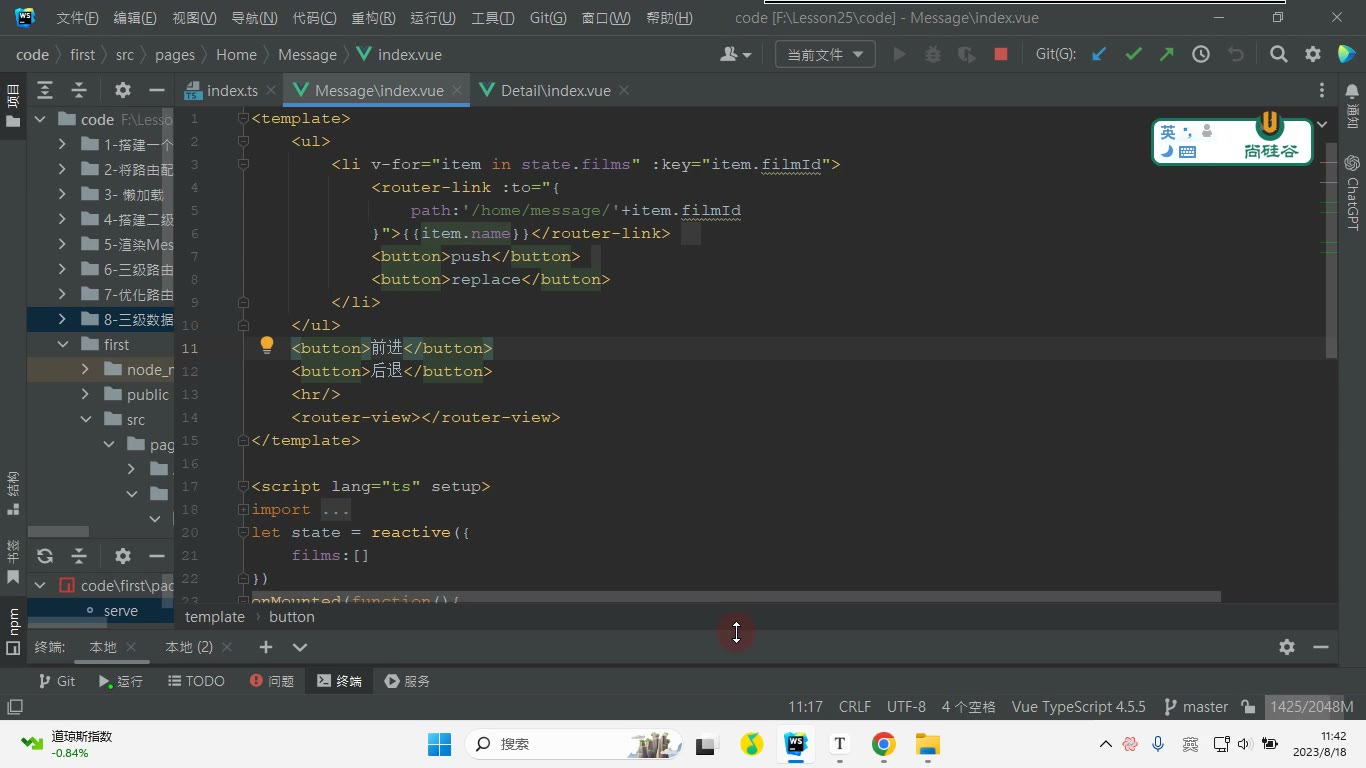Image resolution: width=1366 pixels, height=768 pixels.
Task: Toggle read-only lock icon in status bar
Action: pos(1248,706)
